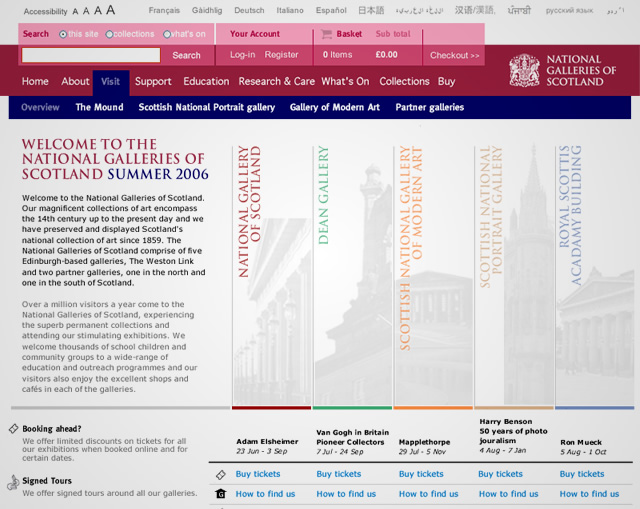This screenshot has width=640, height=509.
Task: Click the National Galleries of Scotland crest logo
Action: (x=524, y=70)
